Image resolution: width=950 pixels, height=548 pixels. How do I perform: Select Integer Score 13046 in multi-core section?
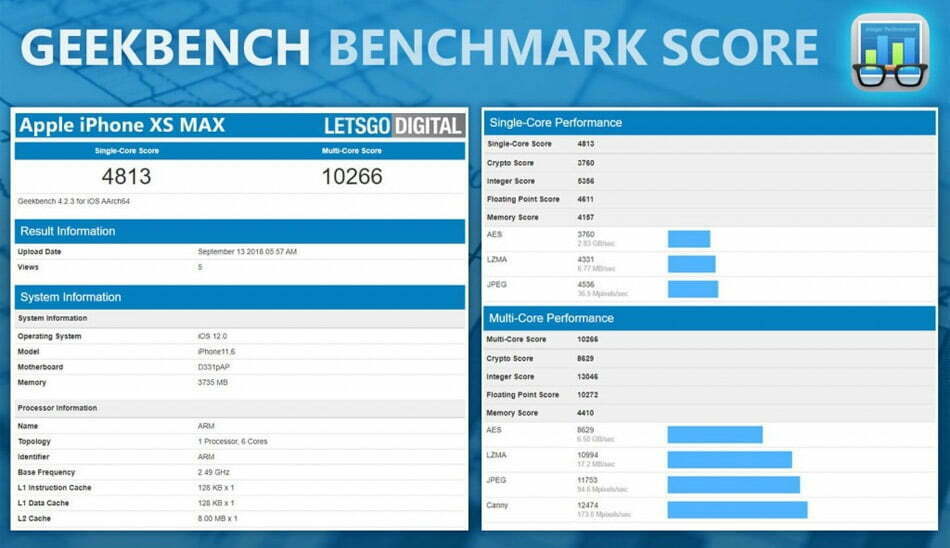pos(588,377)
